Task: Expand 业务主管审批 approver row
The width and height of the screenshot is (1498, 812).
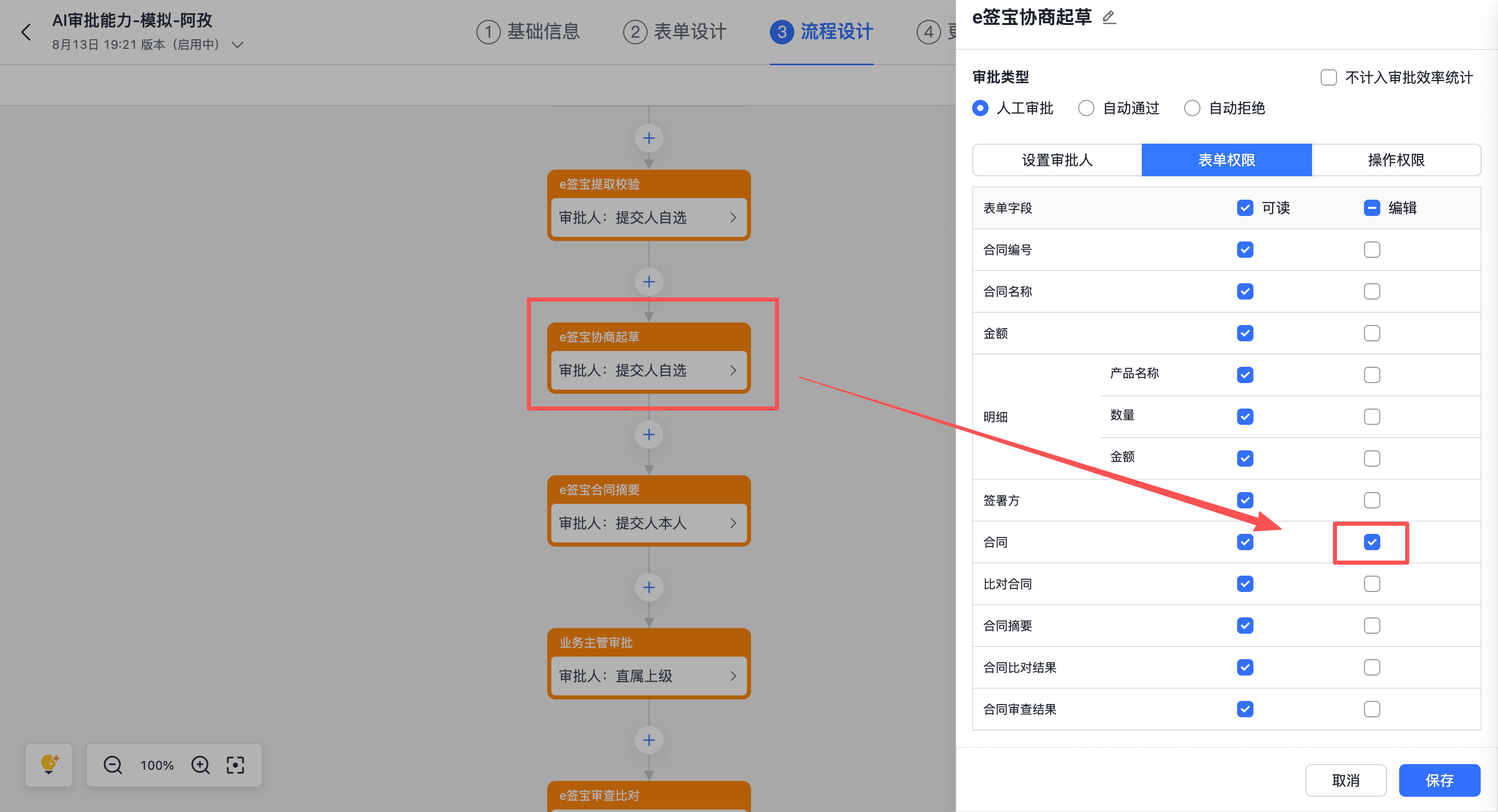Action: click(x=649, y=676)
